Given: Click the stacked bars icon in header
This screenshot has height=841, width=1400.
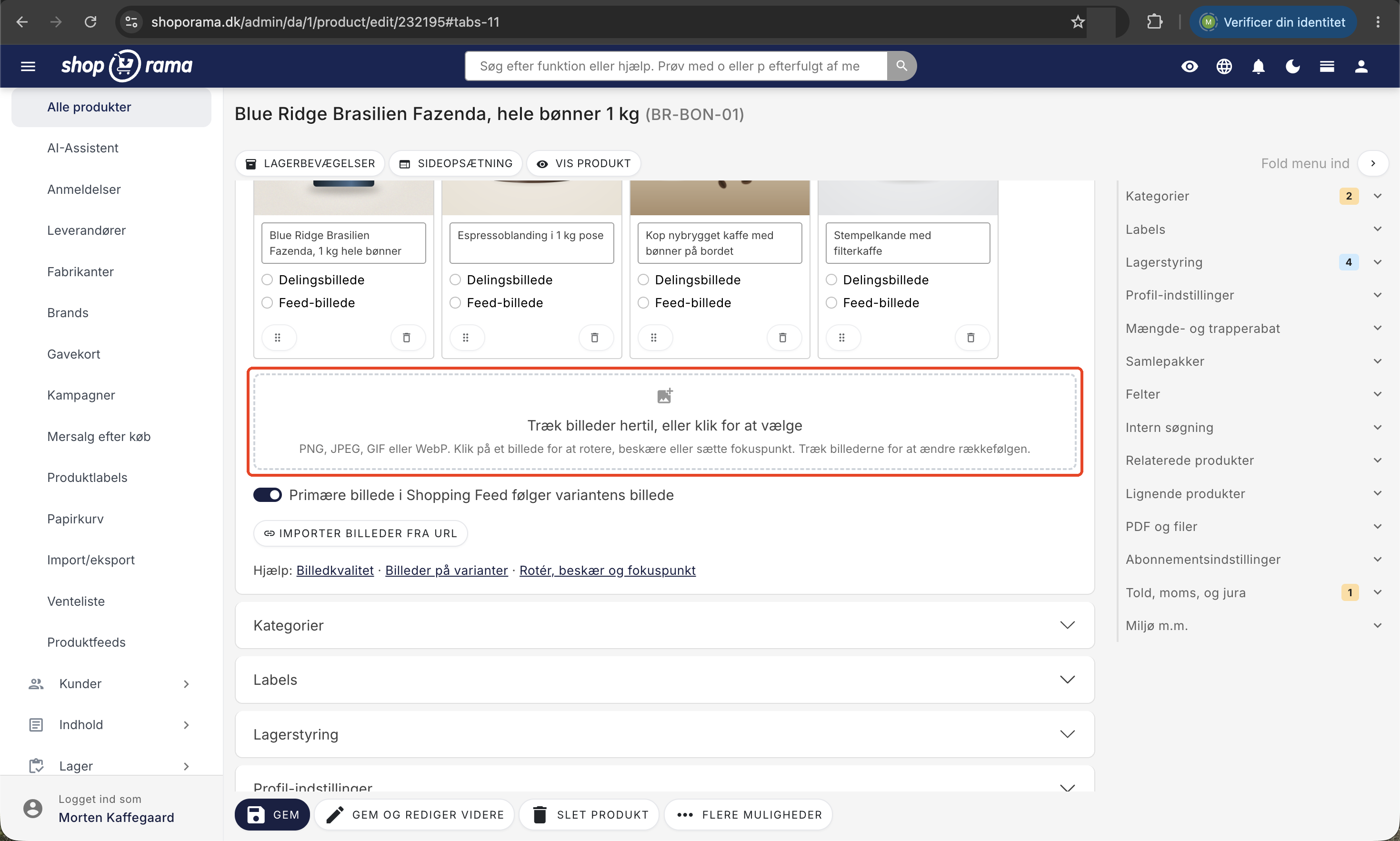Looking at the screenshot, I should pos(1327,66).
